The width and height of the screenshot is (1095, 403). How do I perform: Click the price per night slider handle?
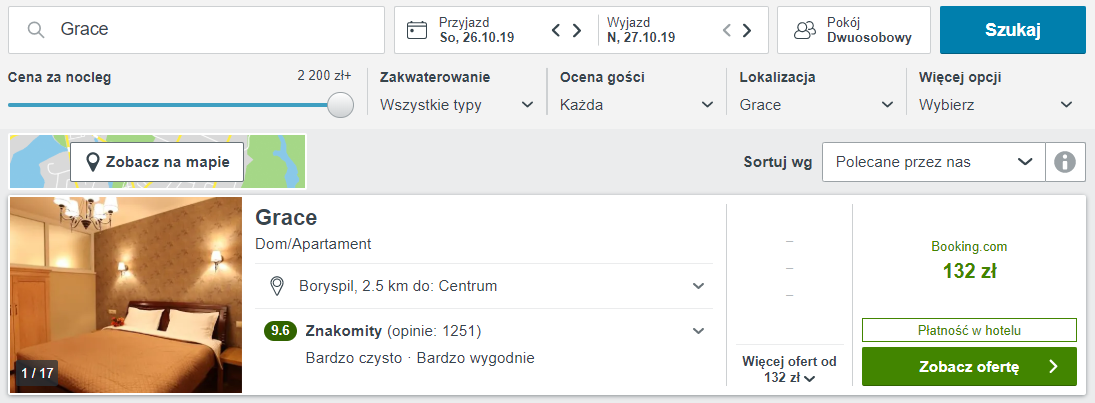341,105
